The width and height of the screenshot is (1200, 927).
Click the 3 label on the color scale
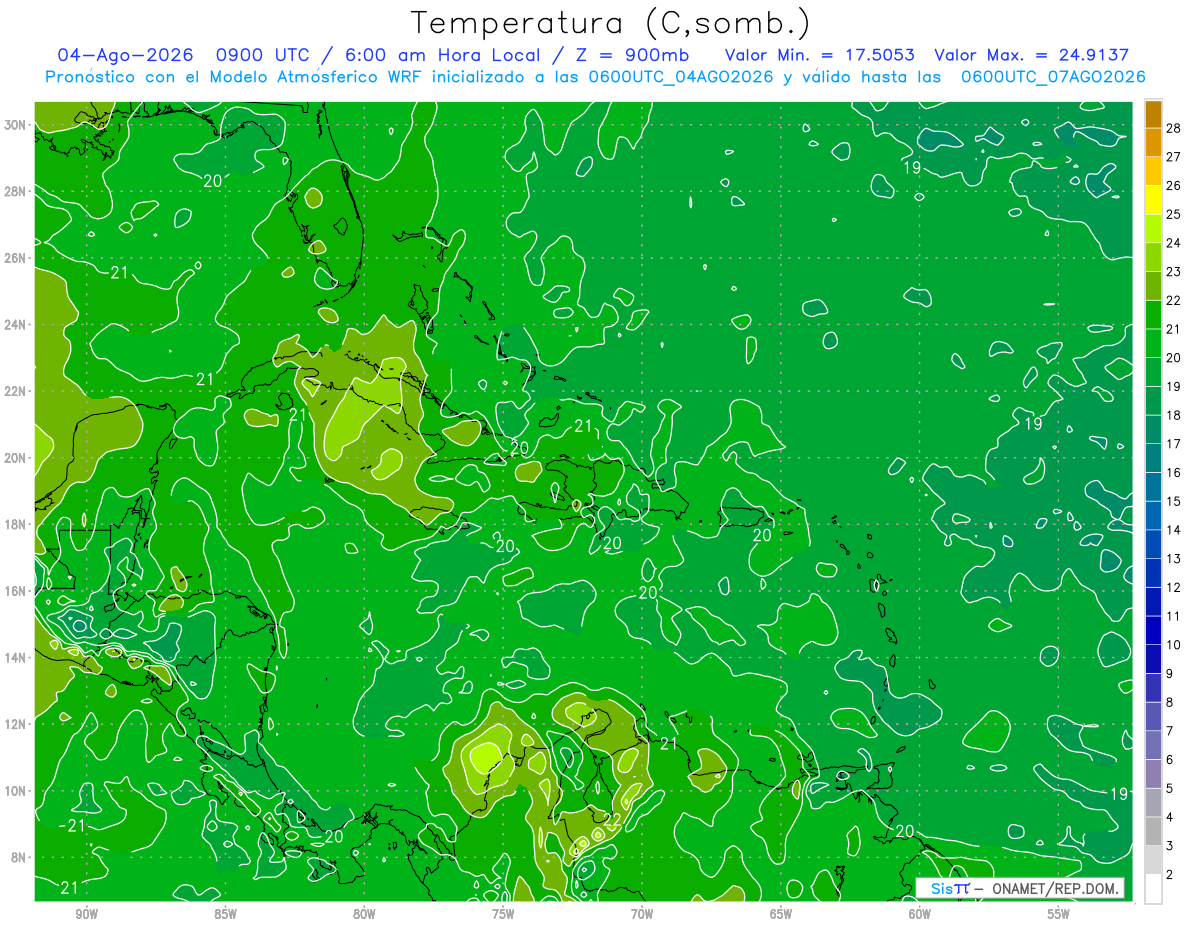(x=1171, y=846)
